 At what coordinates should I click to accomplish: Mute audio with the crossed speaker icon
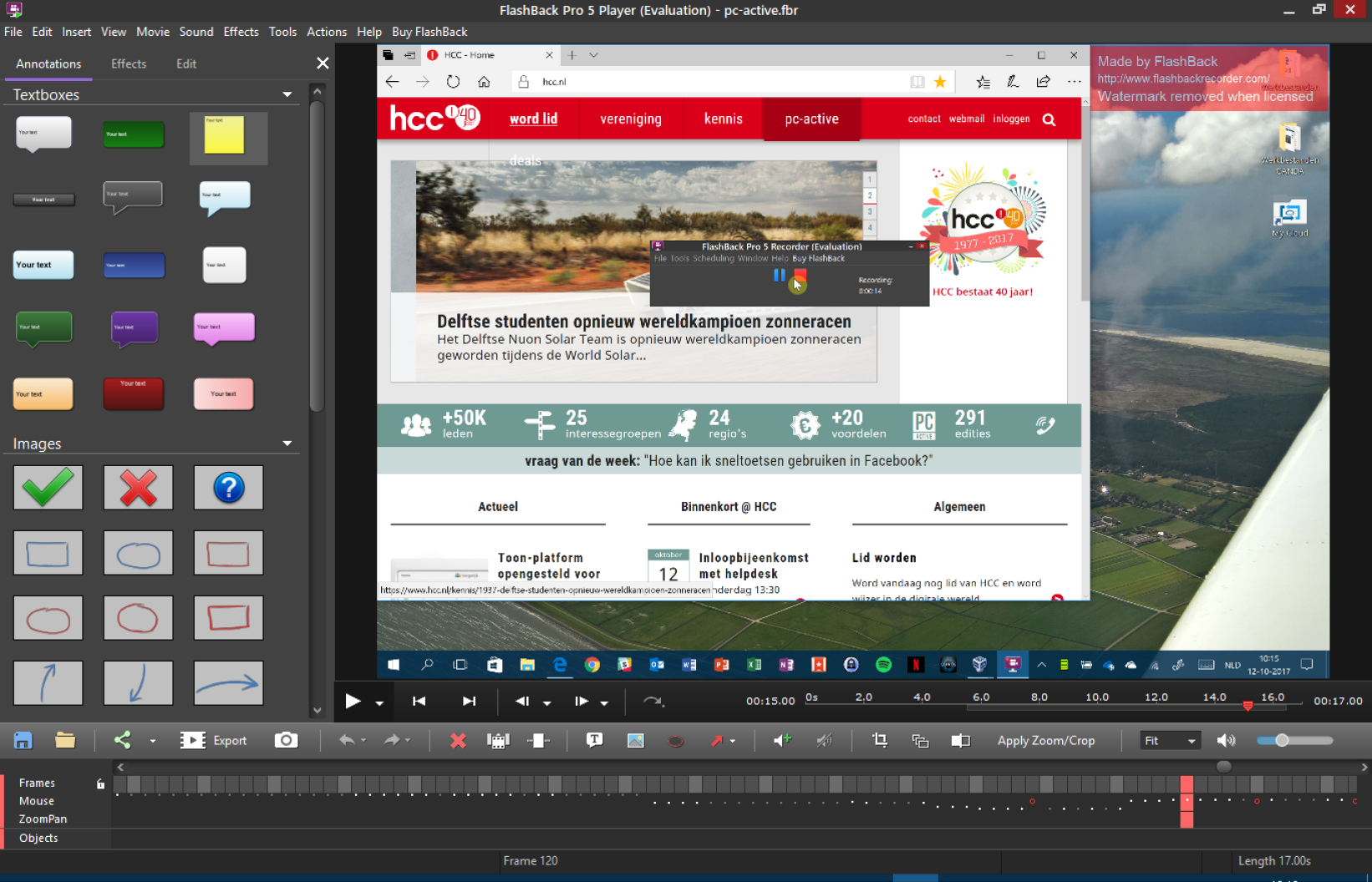824,740
